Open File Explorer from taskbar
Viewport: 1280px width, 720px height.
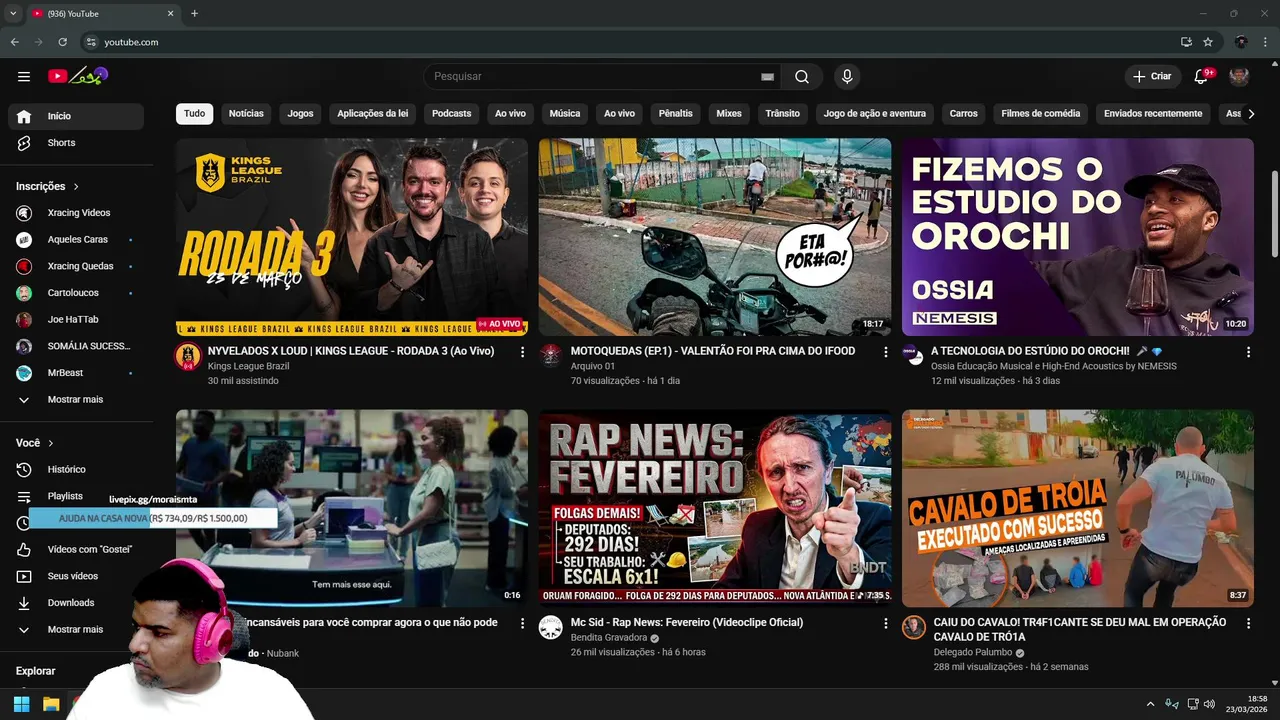51,704
